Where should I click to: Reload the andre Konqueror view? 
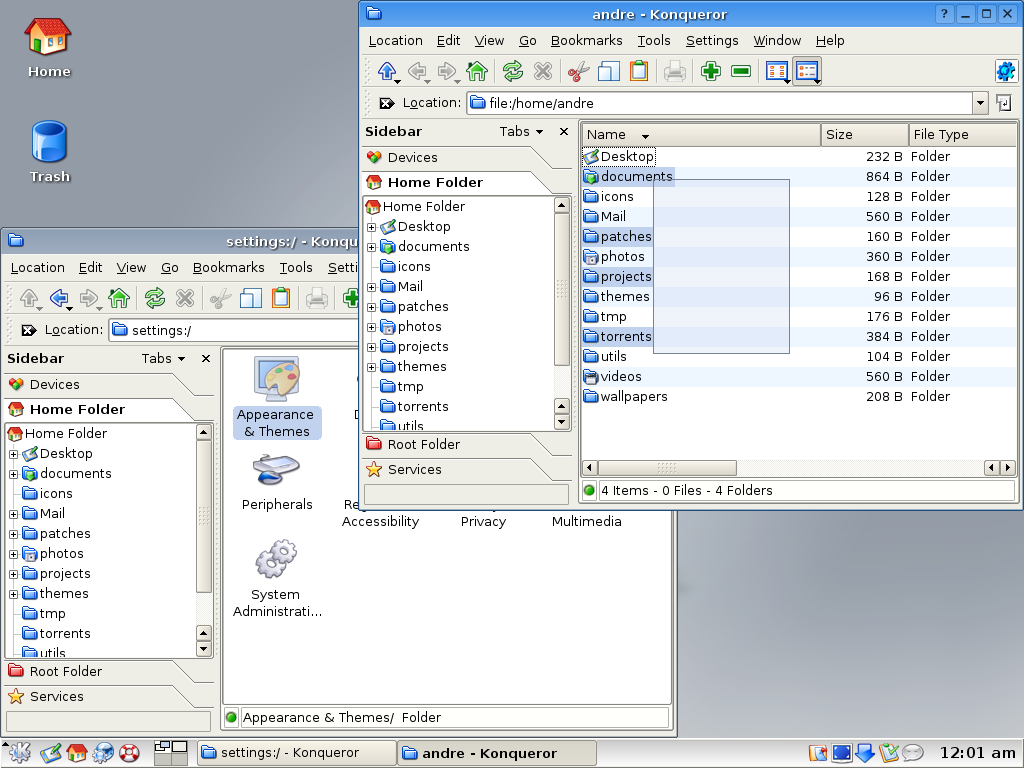[513, 71]
